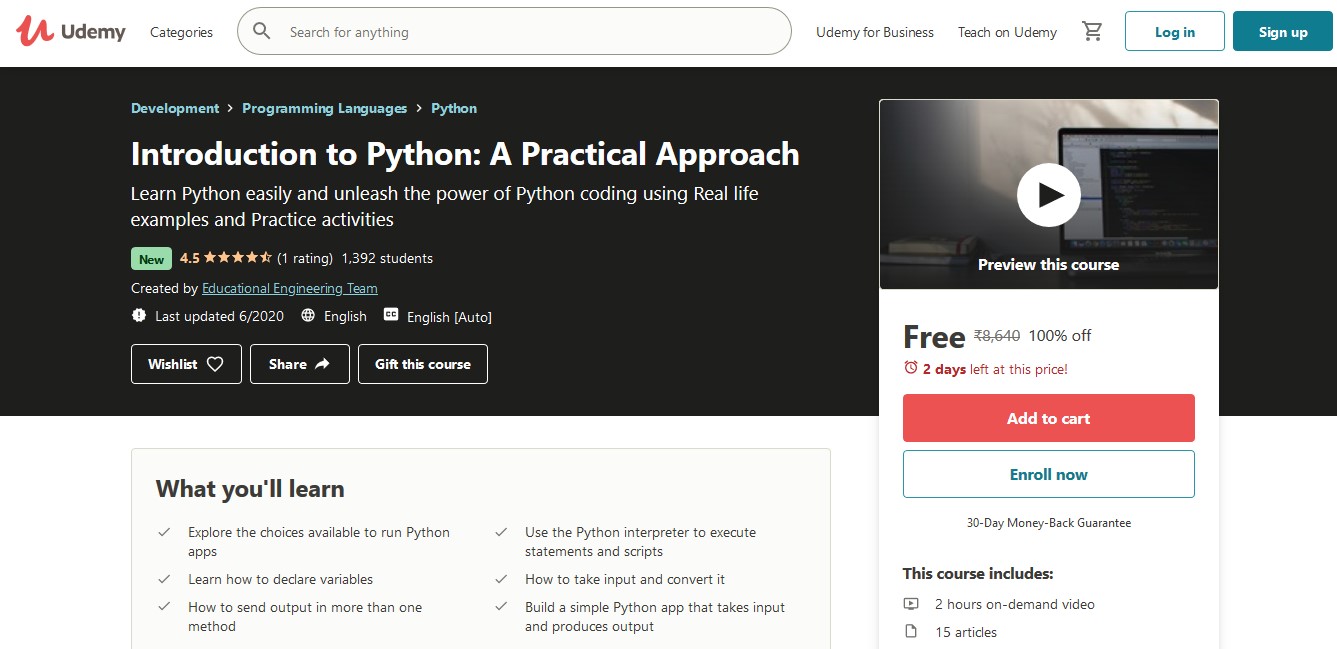Click checkmark beside Build a simple Python app
Viewport: 1337px width, 649px height.
coord(501,607)
